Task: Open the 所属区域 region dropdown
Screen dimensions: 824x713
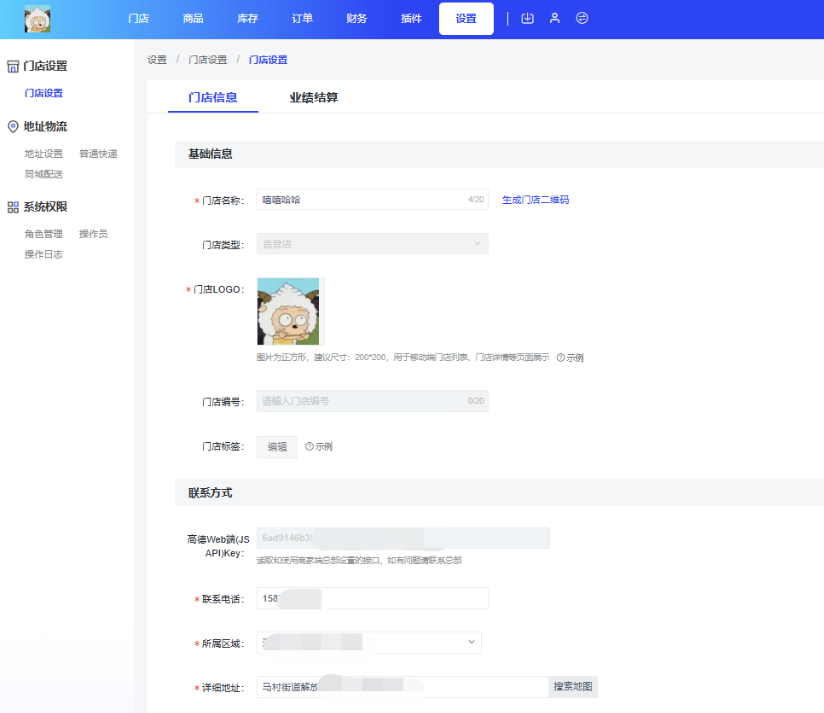Action: [369, 642]
